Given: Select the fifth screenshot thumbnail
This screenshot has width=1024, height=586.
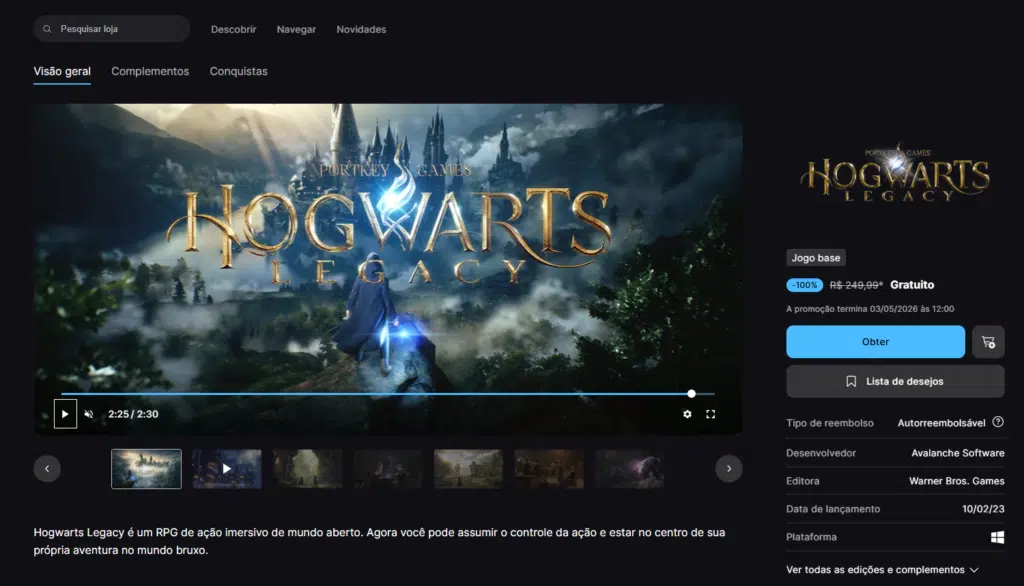Looking at the screenshot, I should click(x=469, y=468).
